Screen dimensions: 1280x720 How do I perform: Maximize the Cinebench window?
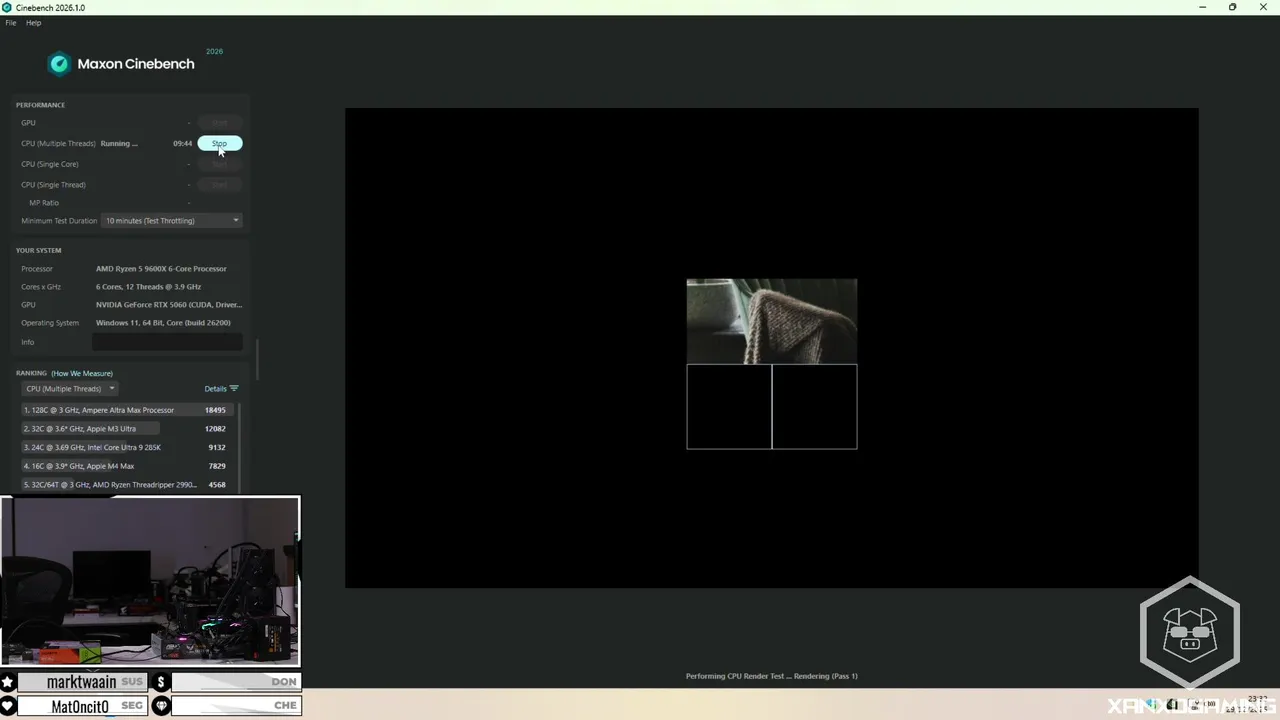coord(1232,7)
